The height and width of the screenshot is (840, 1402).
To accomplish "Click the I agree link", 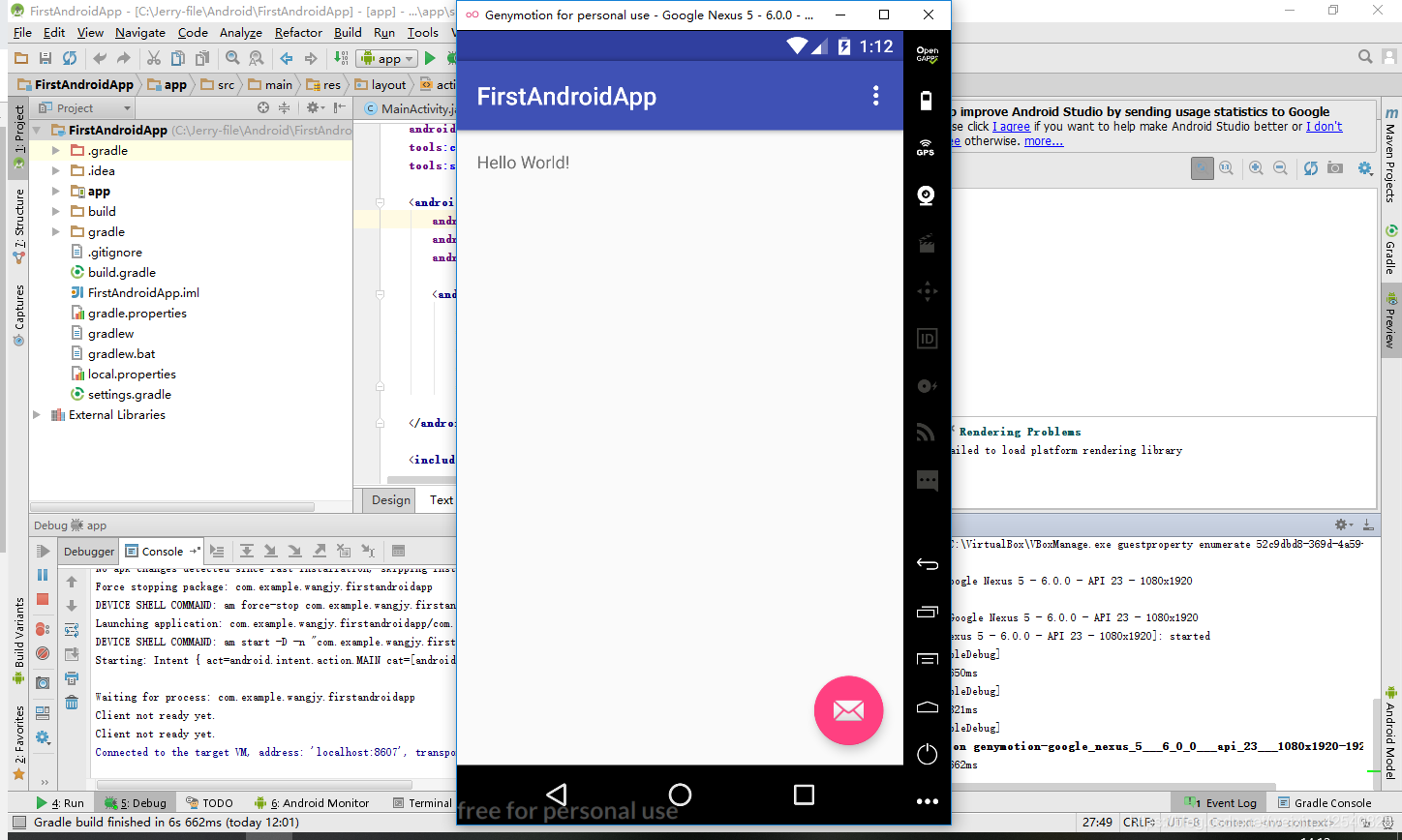I will pyautogui.click(x=1011, y=127).
